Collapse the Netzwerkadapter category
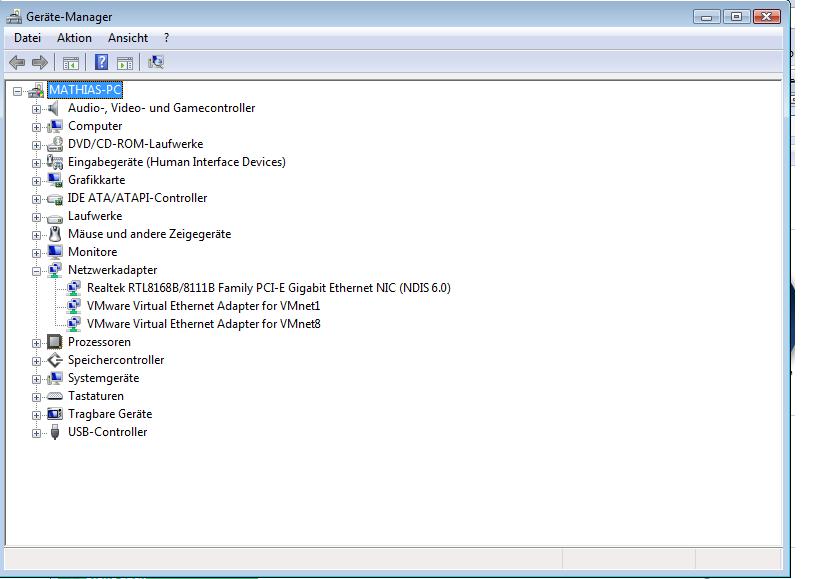The height and width of the screenshot is (579, 840). coord(36,271)
